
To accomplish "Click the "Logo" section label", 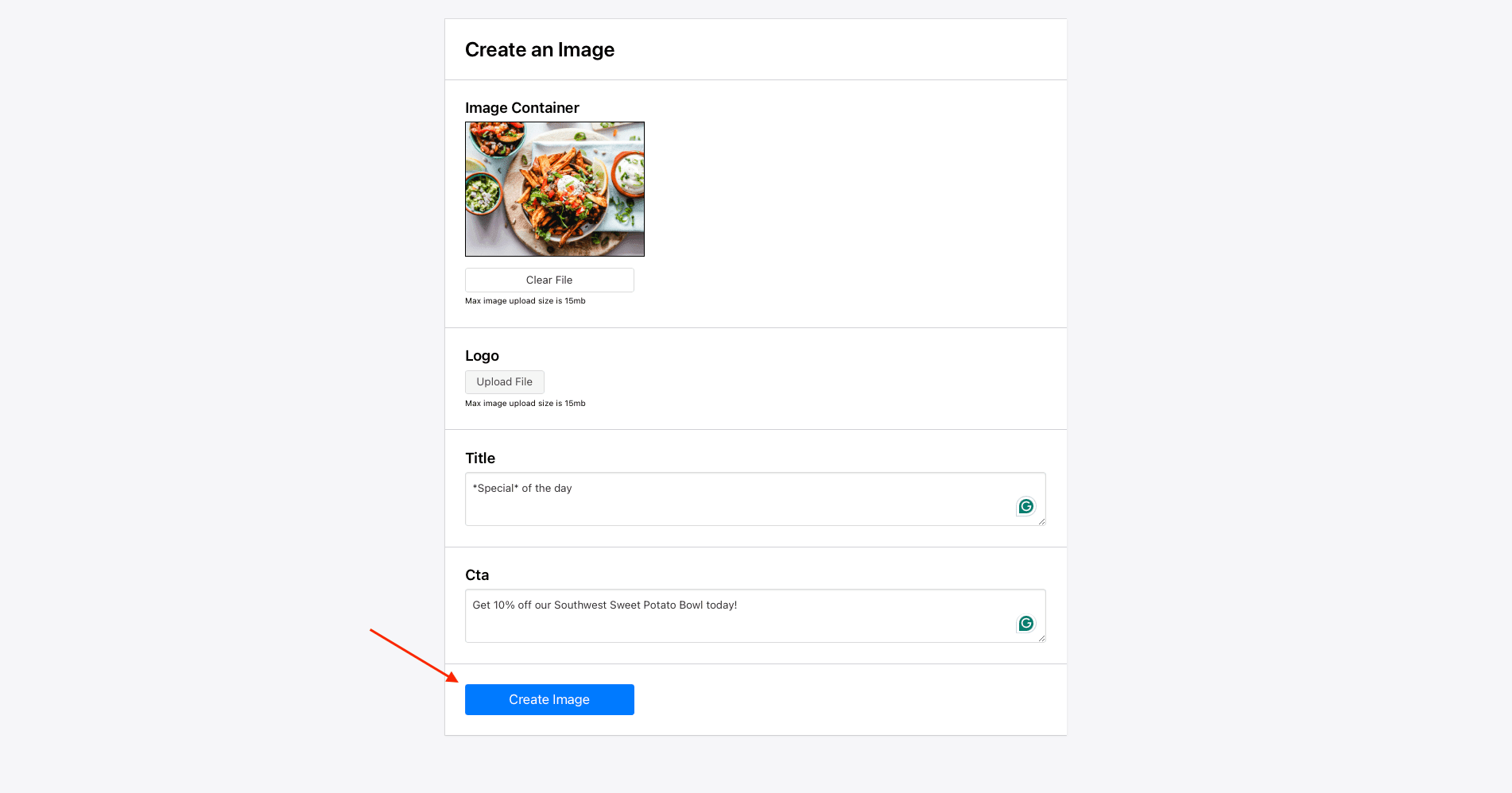I will [482, 356].
